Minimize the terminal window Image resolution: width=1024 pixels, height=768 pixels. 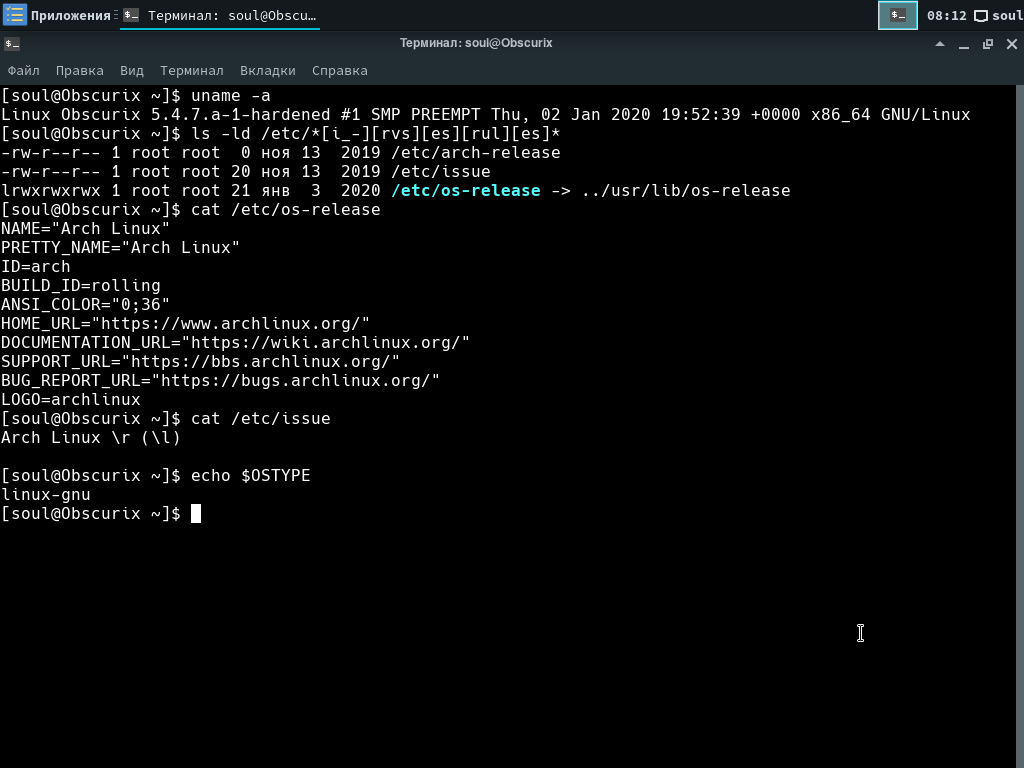964,44
